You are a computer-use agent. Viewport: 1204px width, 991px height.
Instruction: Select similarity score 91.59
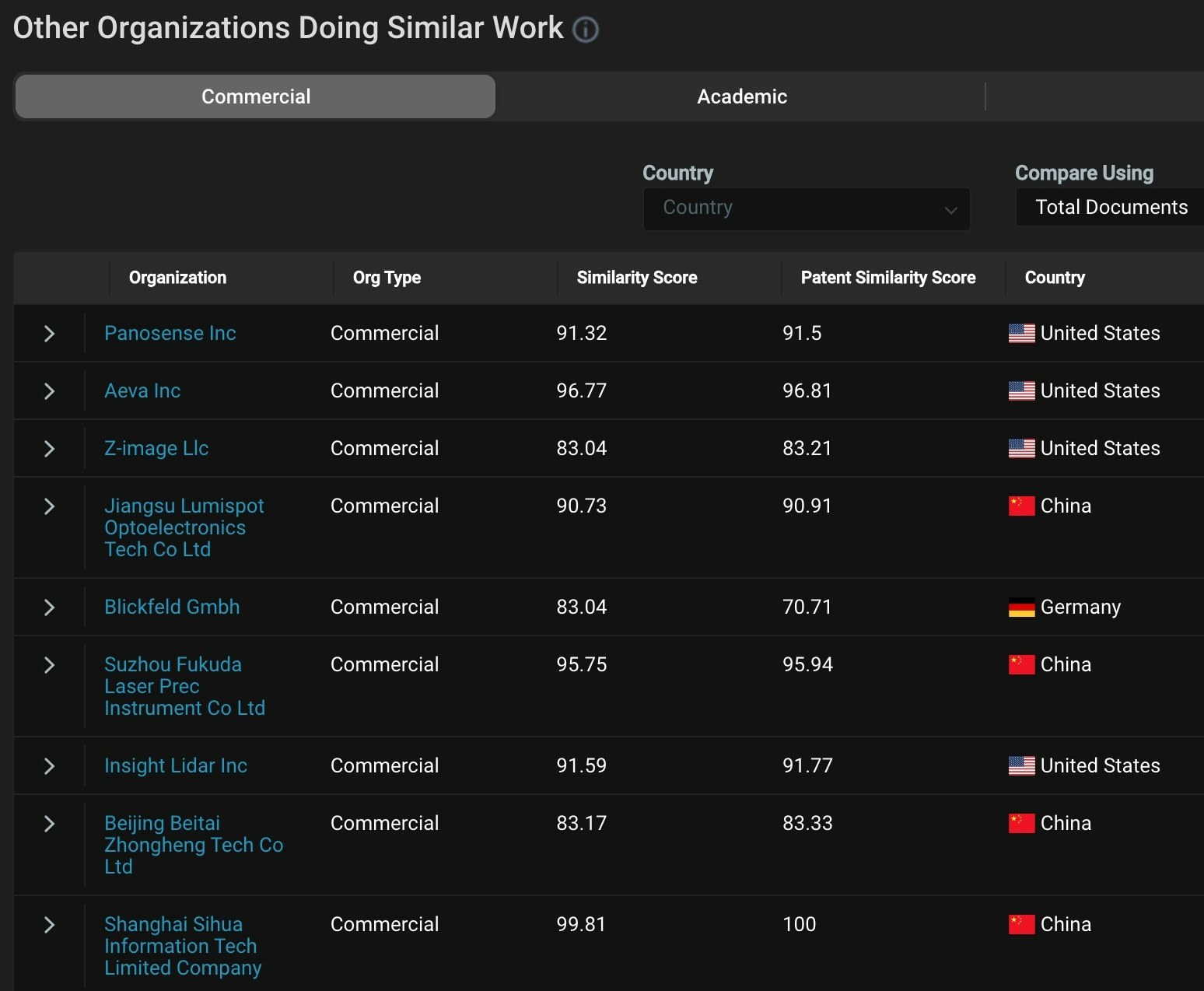(x=581, y=765)
